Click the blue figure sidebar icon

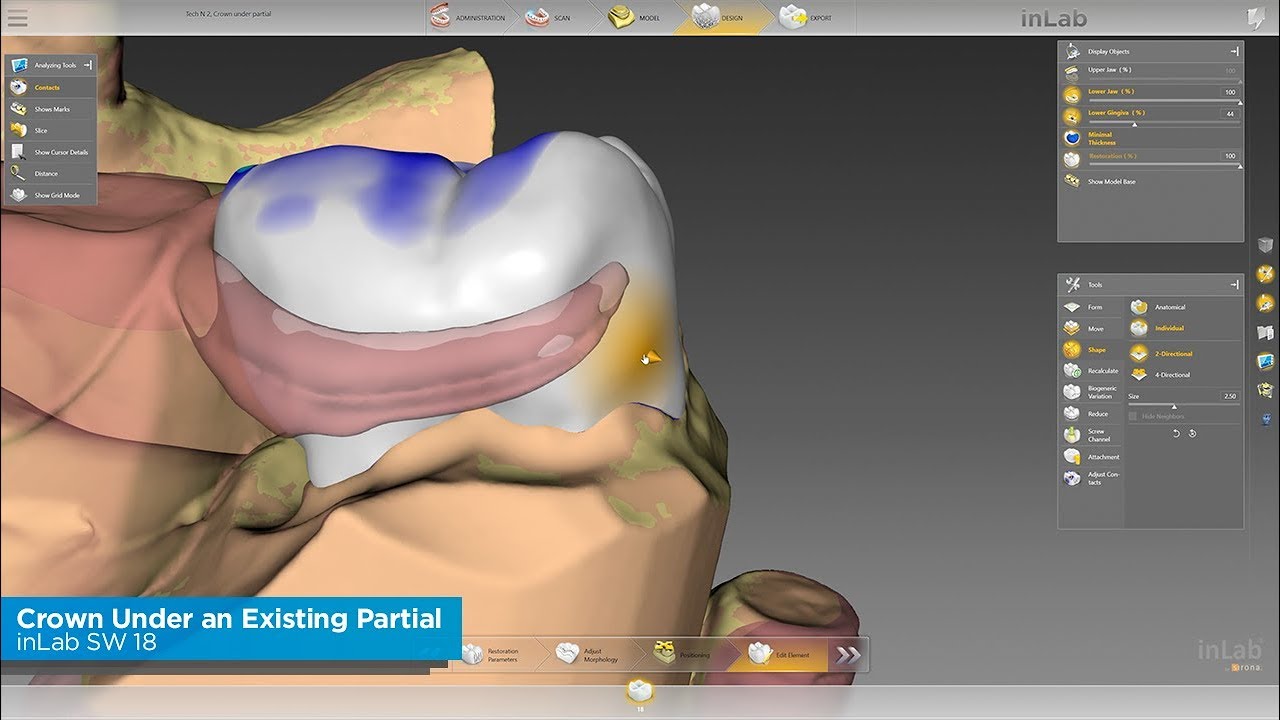pos(1266,421)
